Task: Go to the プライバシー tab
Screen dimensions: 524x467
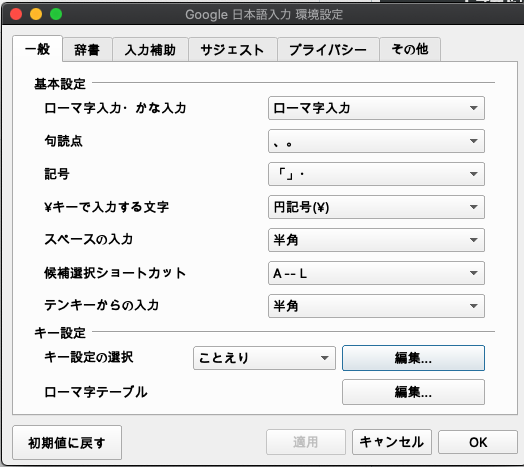Action: (328, 50)
